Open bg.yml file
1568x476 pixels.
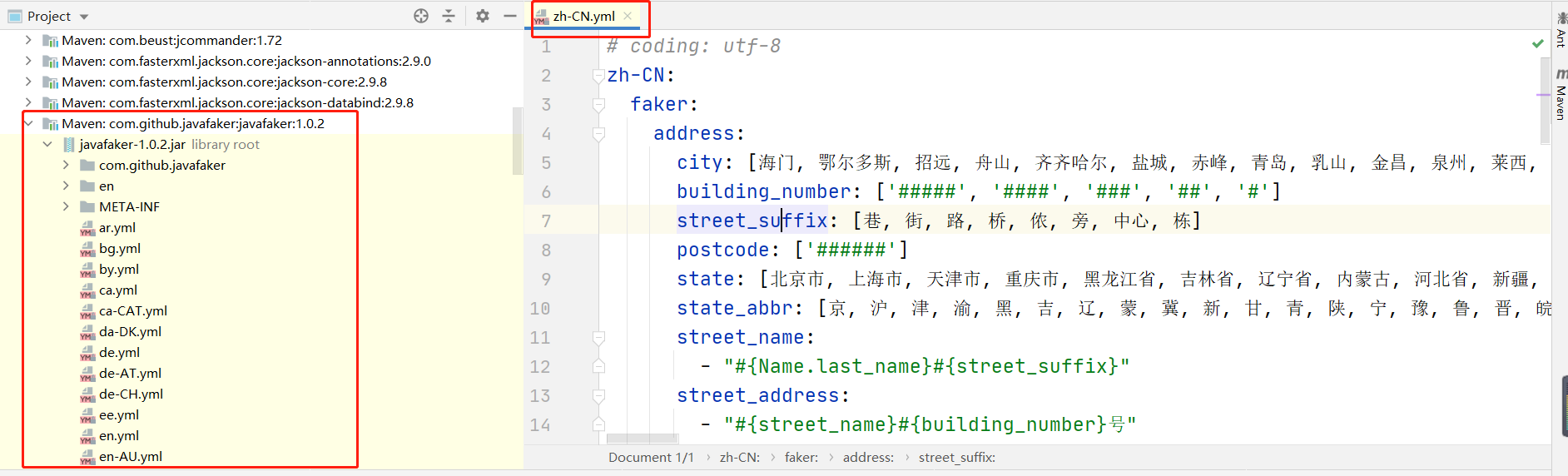click(x=120, y=248)
